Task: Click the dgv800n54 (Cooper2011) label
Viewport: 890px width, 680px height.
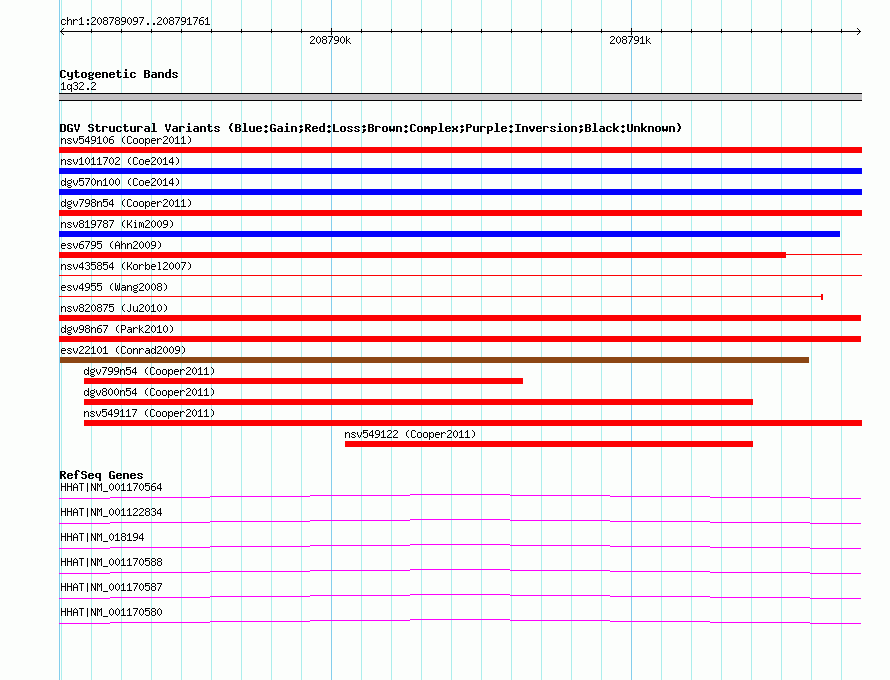Action: (149, 392)
